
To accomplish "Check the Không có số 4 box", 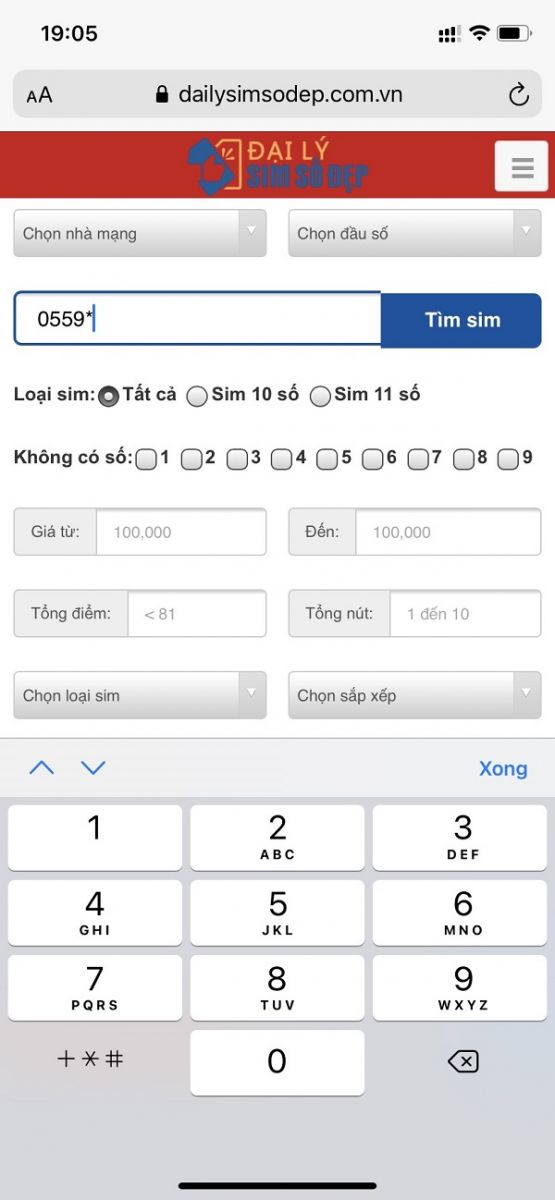I will (x=282, y=459).
